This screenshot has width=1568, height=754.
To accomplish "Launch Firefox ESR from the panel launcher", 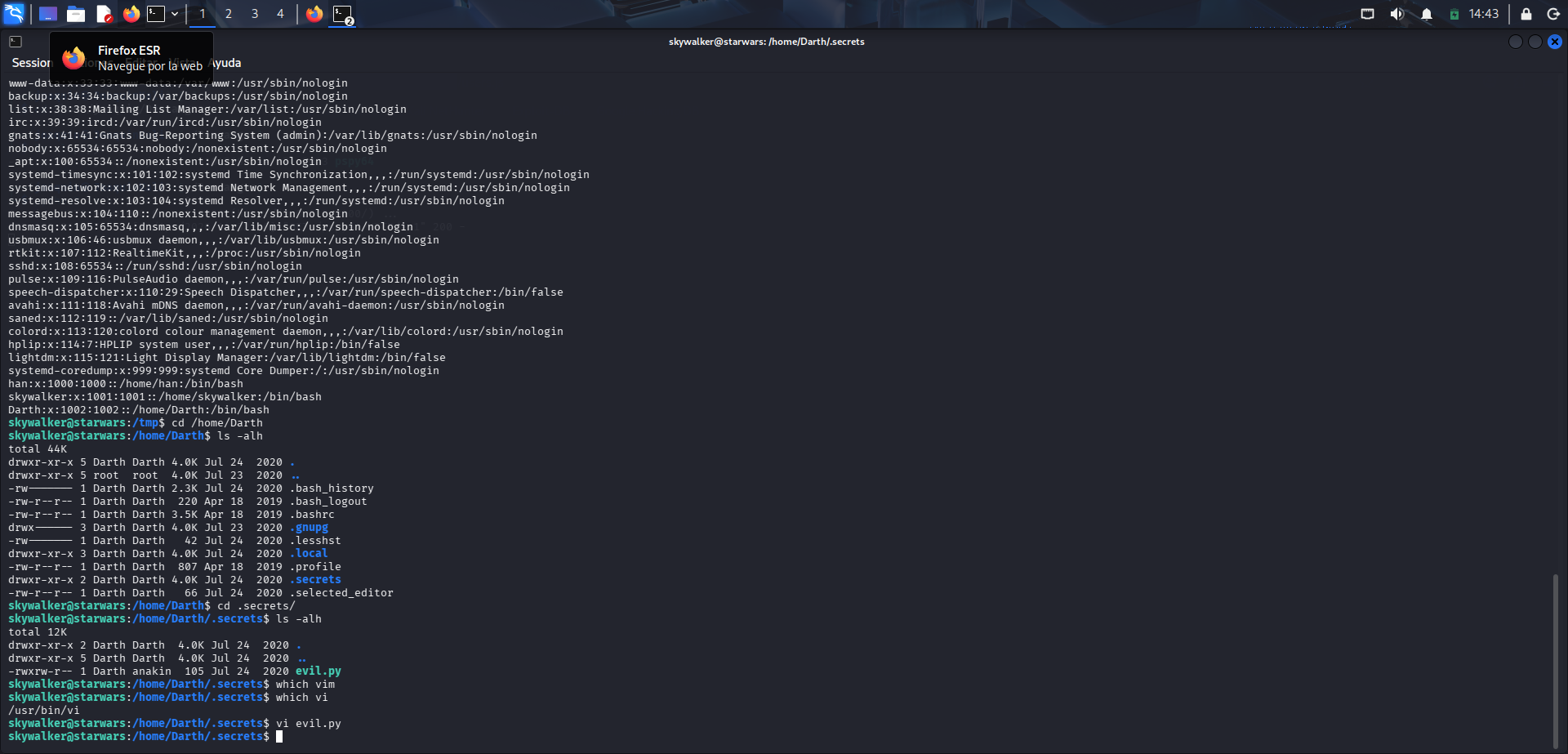I will (131, 14).
